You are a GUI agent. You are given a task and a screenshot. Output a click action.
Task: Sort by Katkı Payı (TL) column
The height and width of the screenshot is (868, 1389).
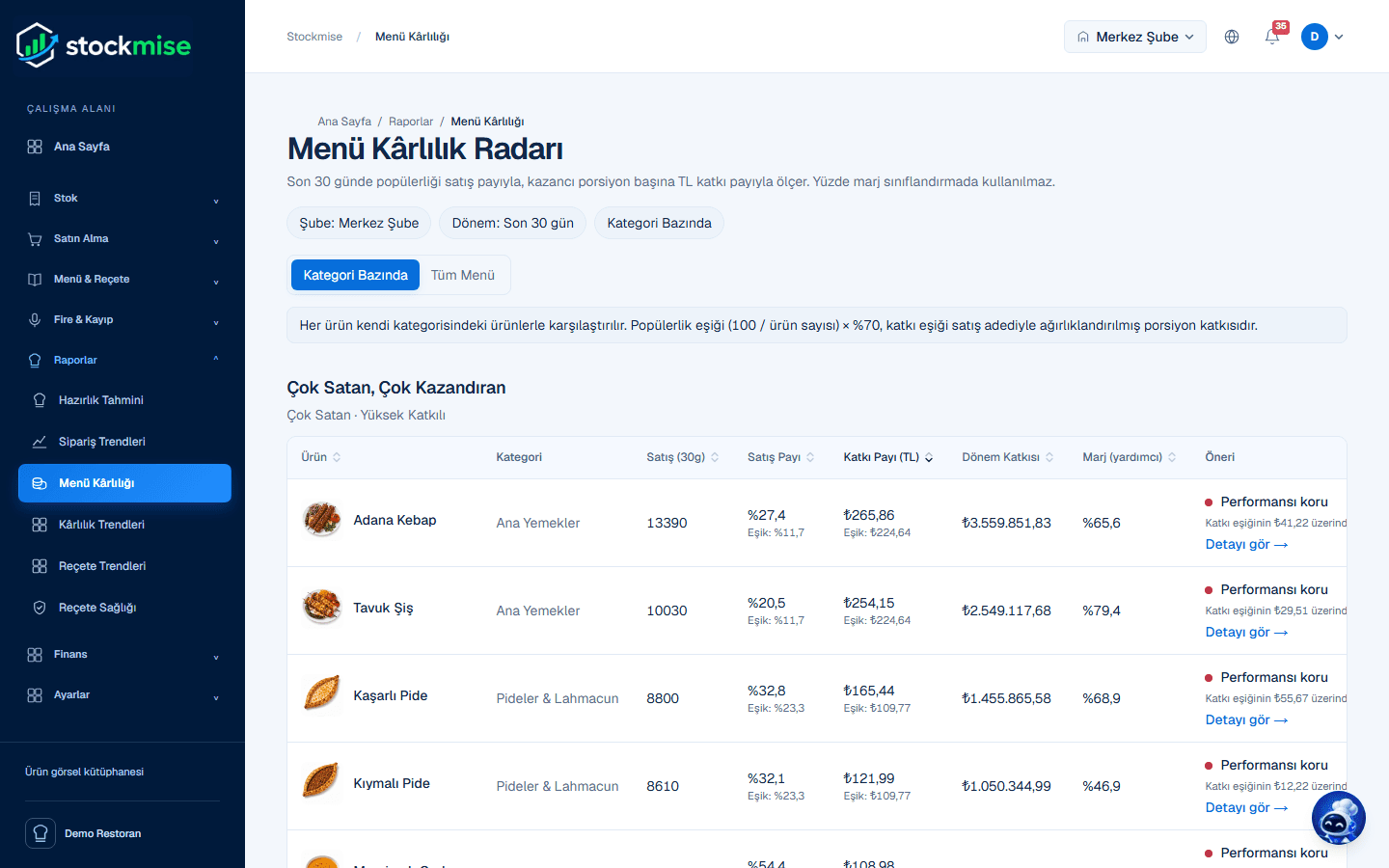(x=888, y=457)
